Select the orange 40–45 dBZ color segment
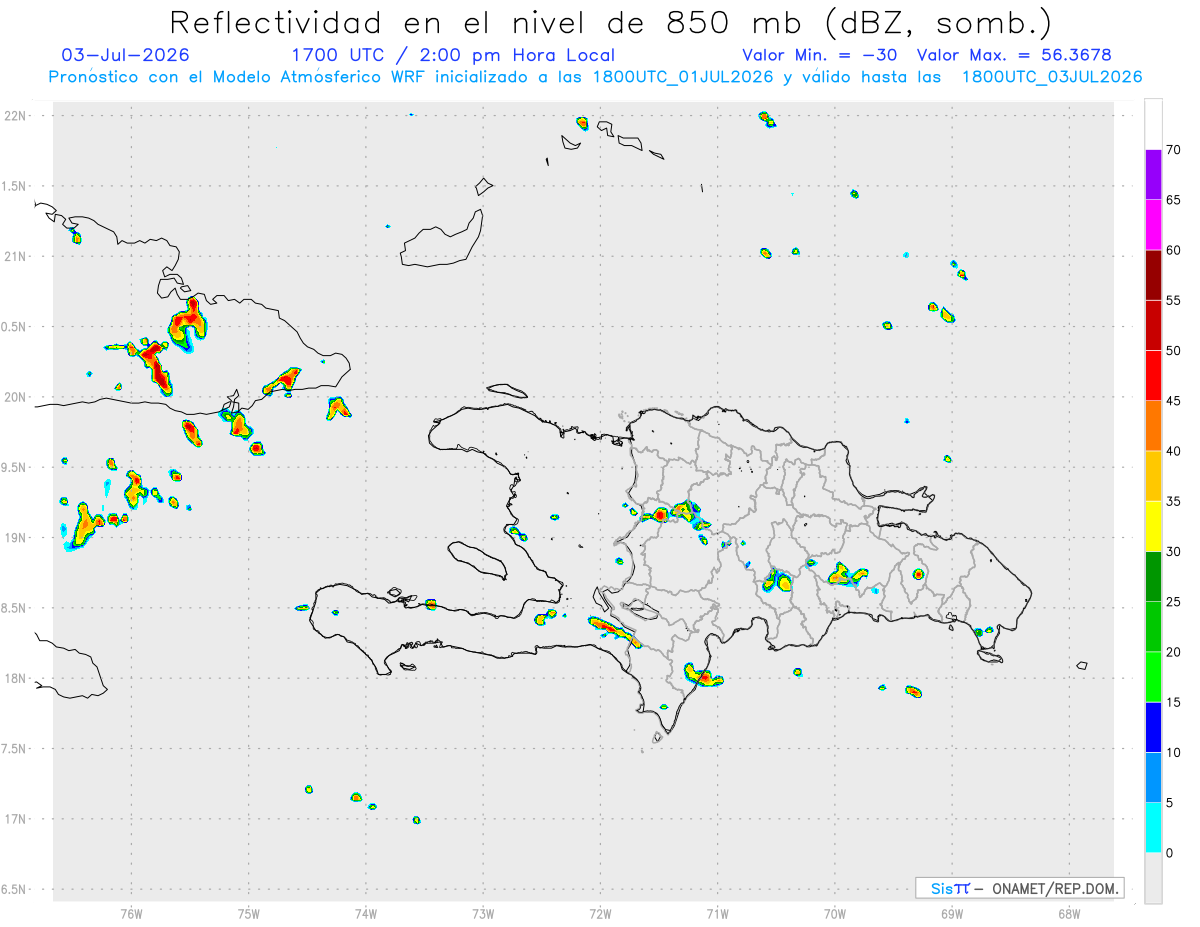The image size is (1200, 927). 1153,426
